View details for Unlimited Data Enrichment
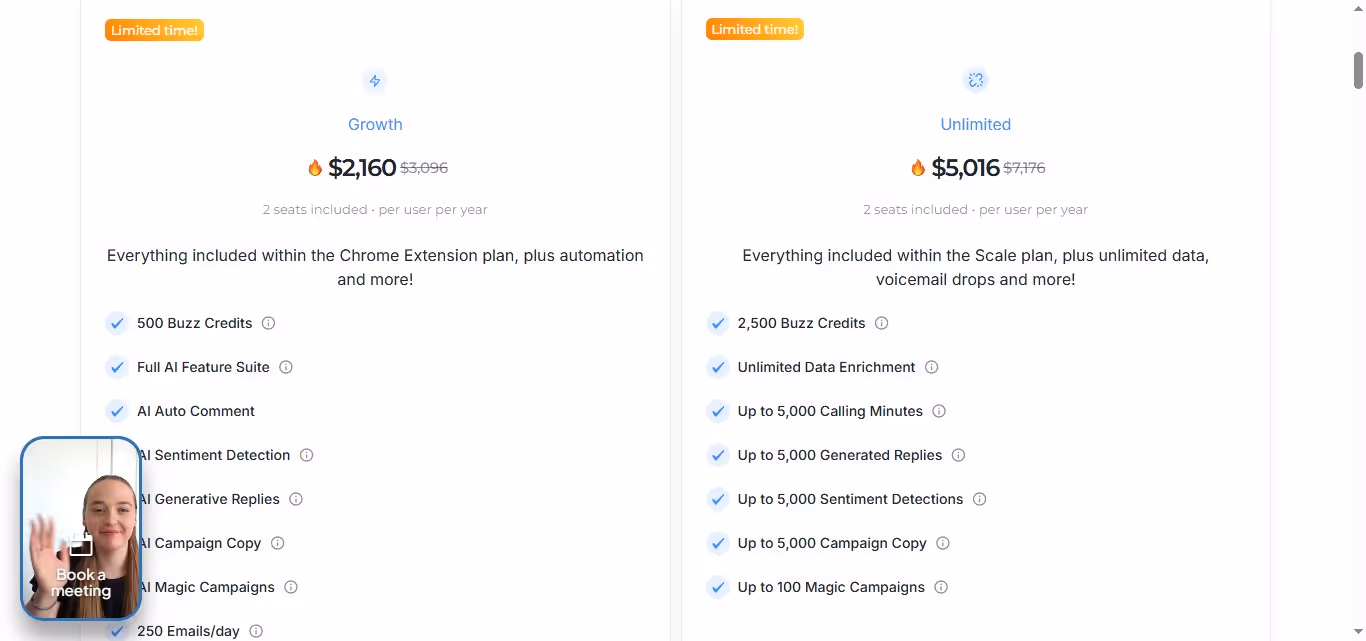 pos(931,367)
